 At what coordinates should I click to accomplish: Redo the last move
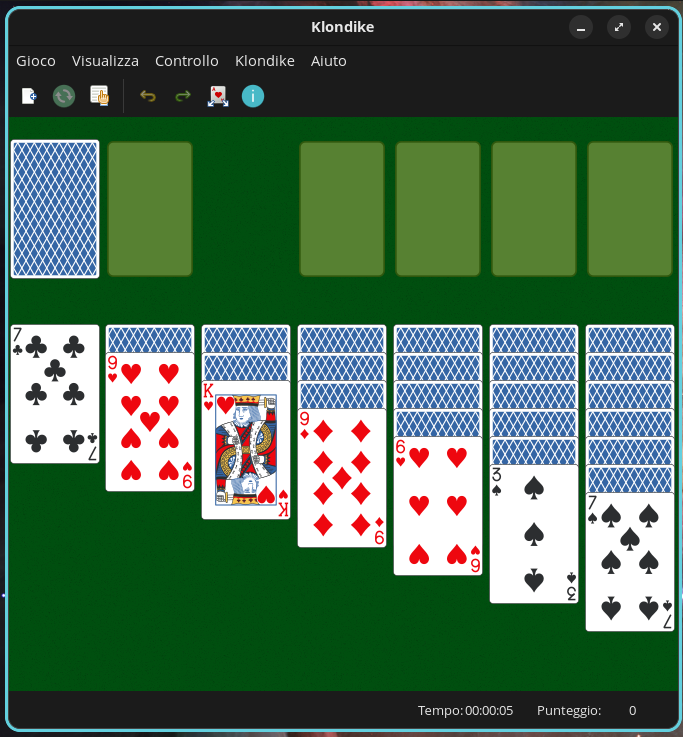click(x=183, y=96)
